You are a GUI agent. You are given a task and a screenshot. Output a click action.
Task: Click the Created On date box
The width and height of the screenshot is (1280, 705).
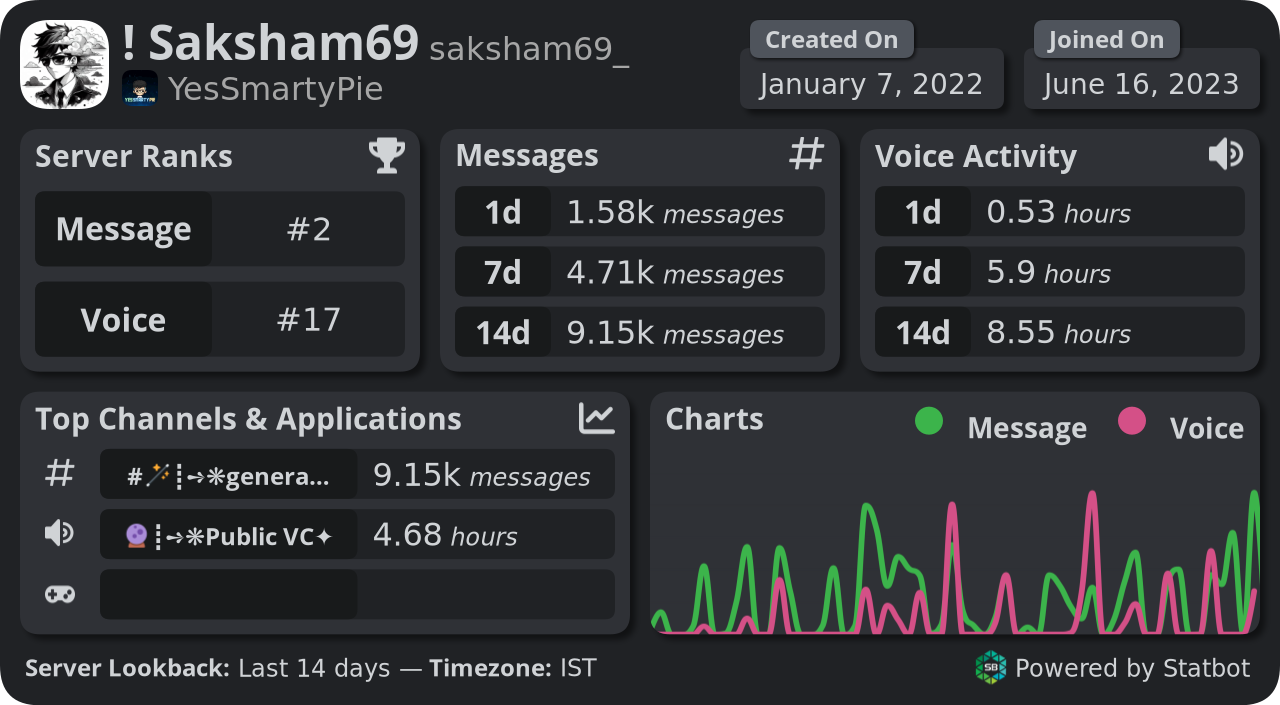(872, 82)
